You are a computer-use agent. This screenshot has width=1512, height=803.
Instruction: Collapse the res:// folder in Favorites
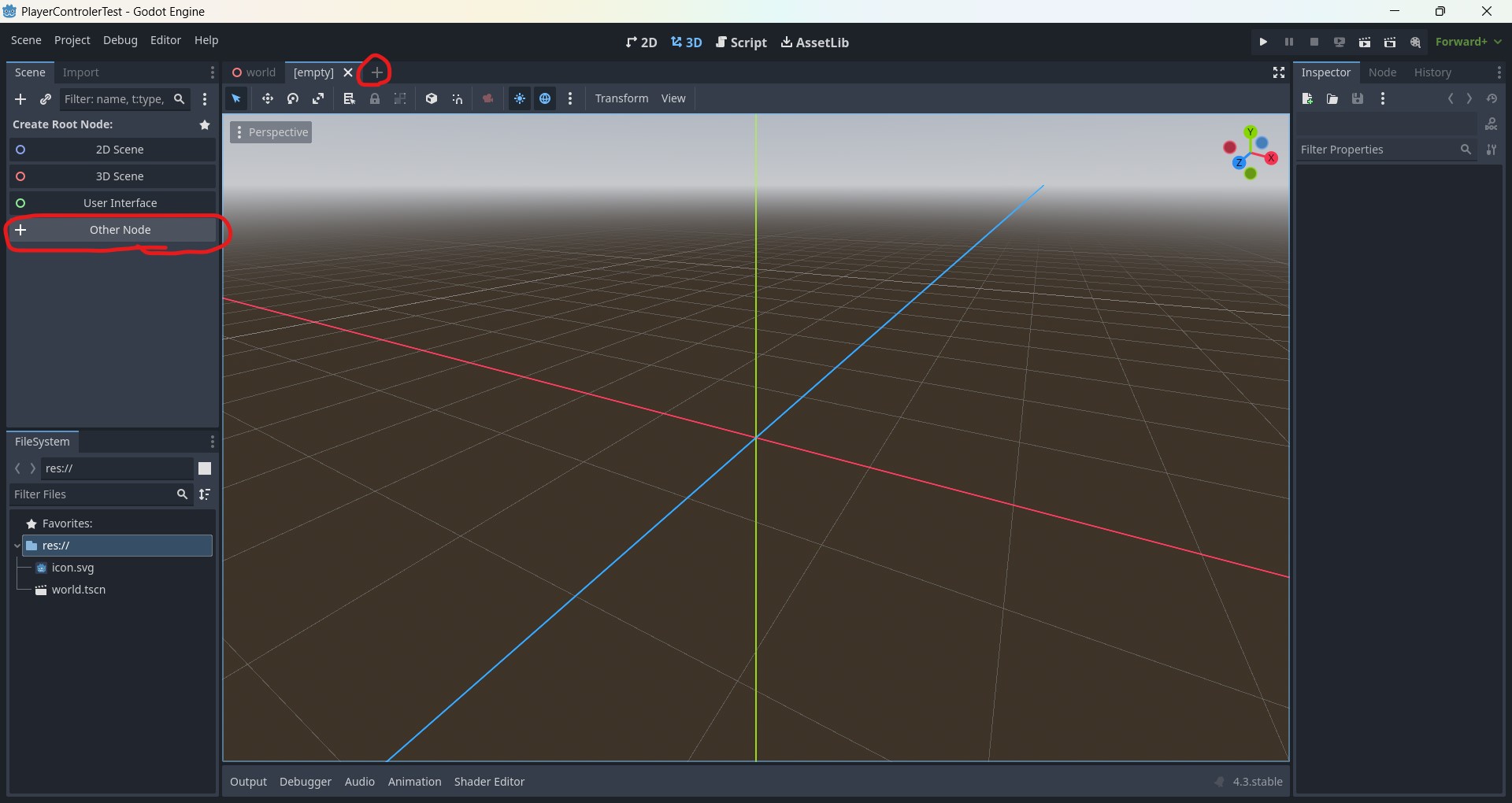pos(17,546)
